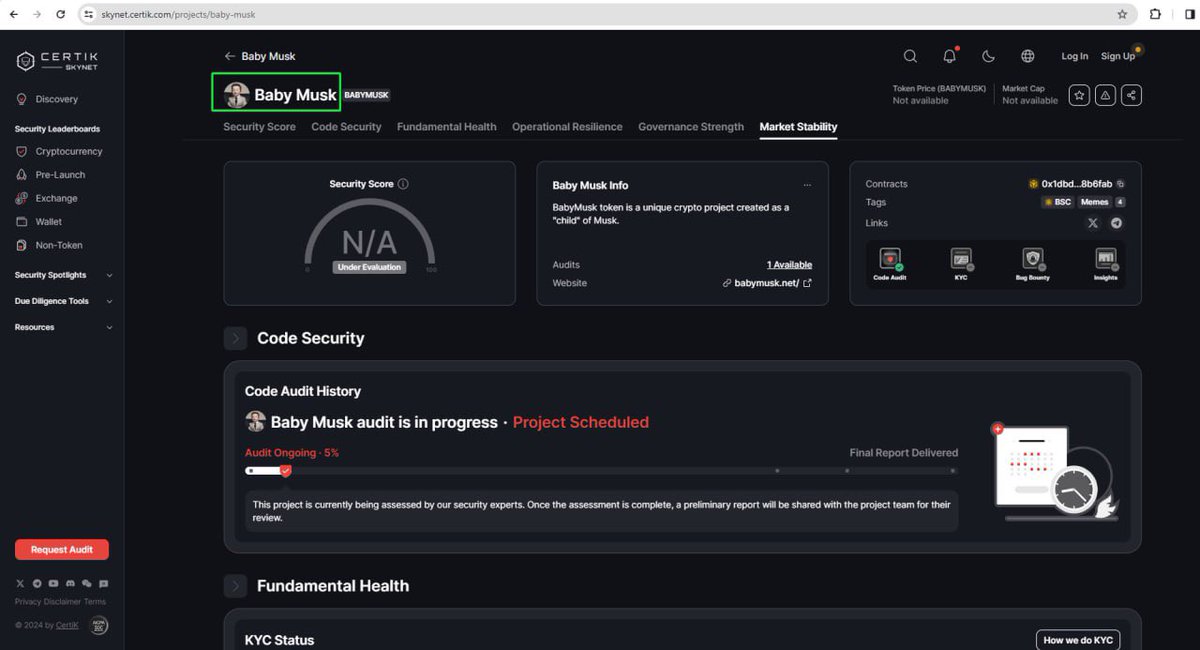This screenshot has width=1200, height=650.
Task: Collapse the Code Security section
Action: (x=235, y=338)
